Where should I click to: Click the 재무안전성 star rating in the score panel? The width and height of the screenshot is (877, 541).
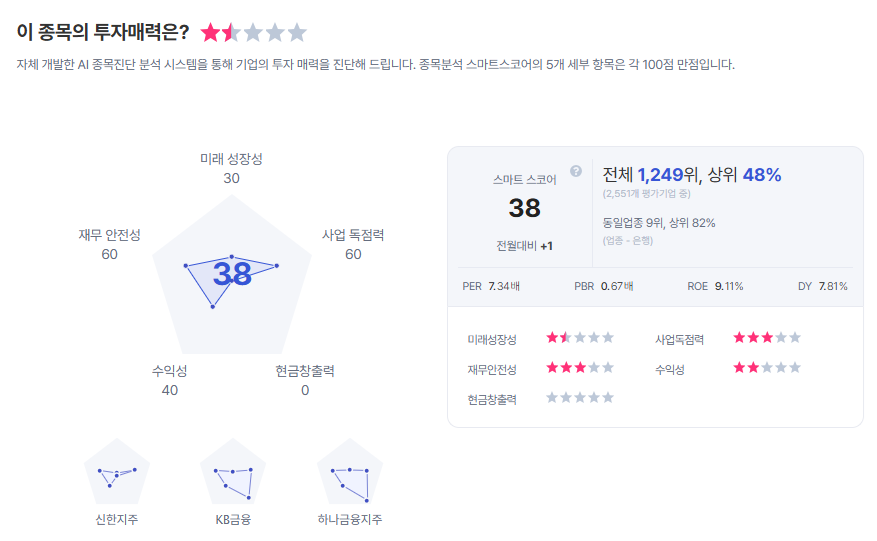580,368
